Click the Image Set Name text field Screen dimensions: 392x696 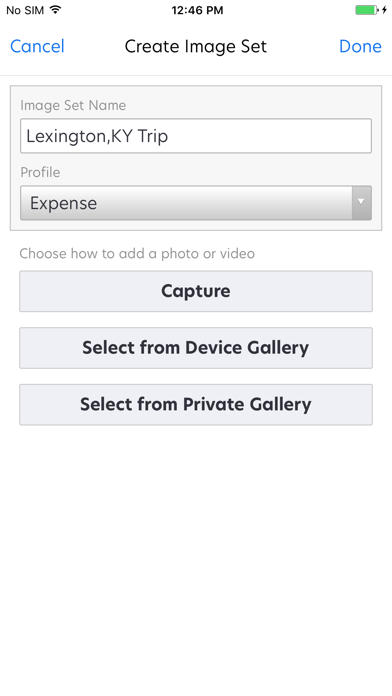[196, 136]
